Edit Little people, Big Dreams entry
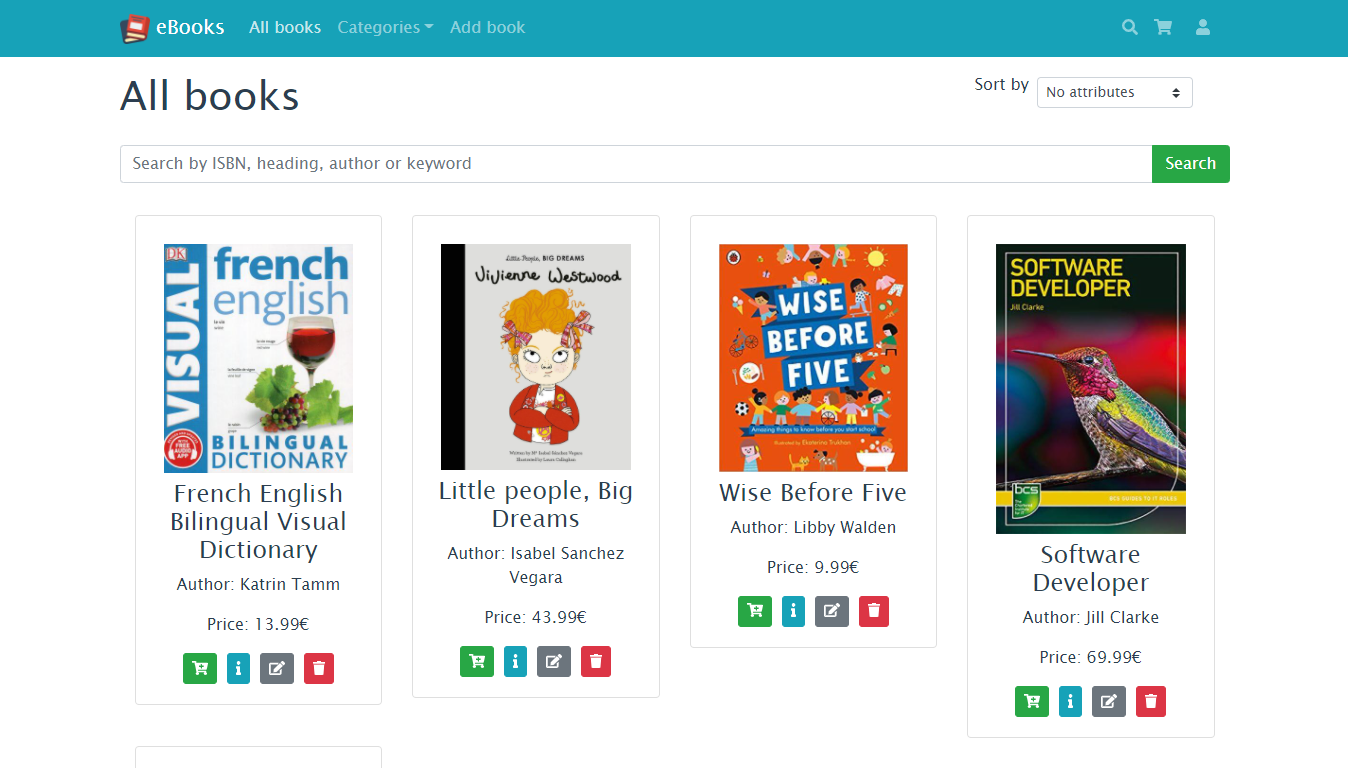 (x=554, y=661)
